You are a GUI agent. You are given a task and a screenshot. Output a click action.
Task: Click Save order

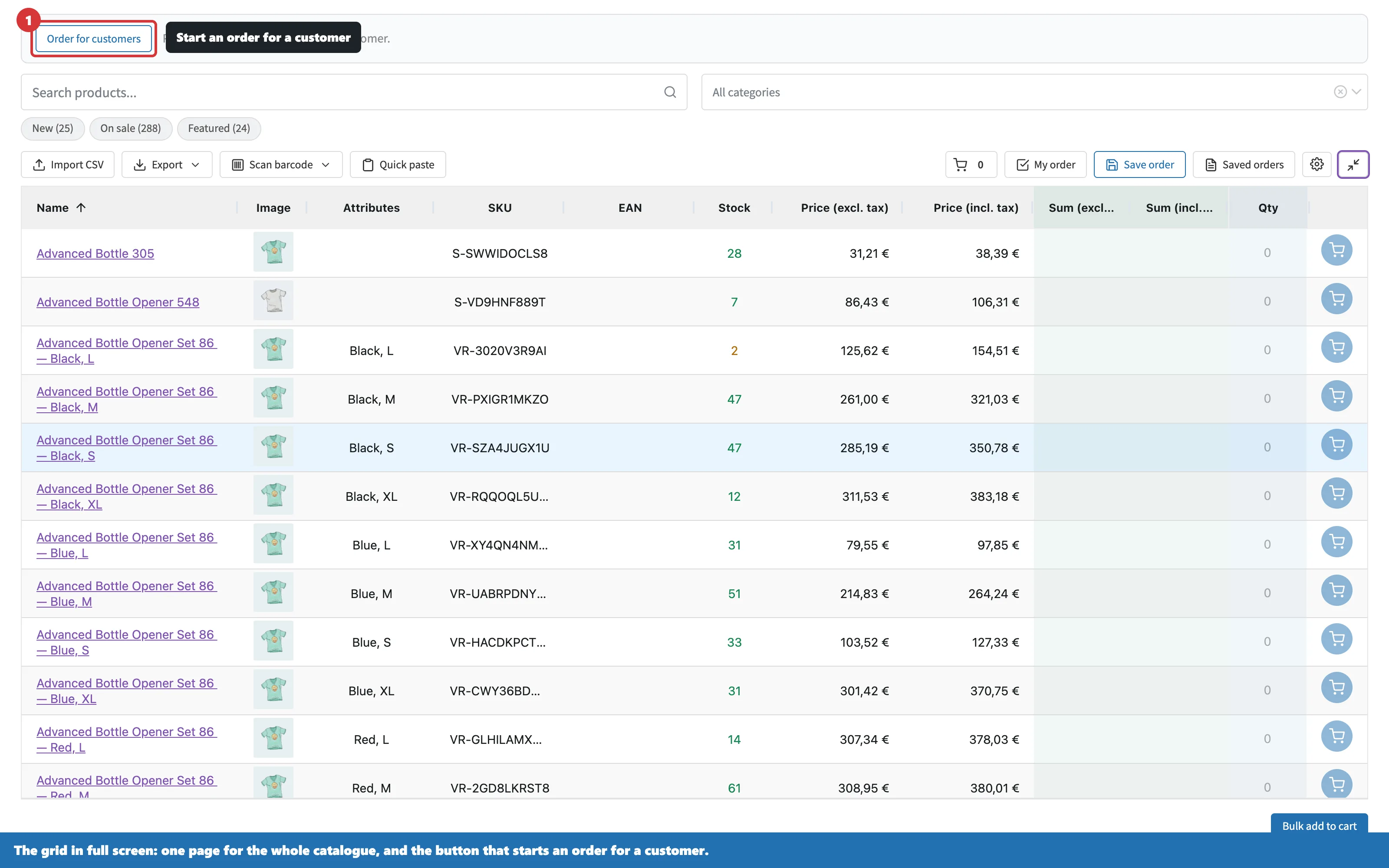[x=1139, y=165]
